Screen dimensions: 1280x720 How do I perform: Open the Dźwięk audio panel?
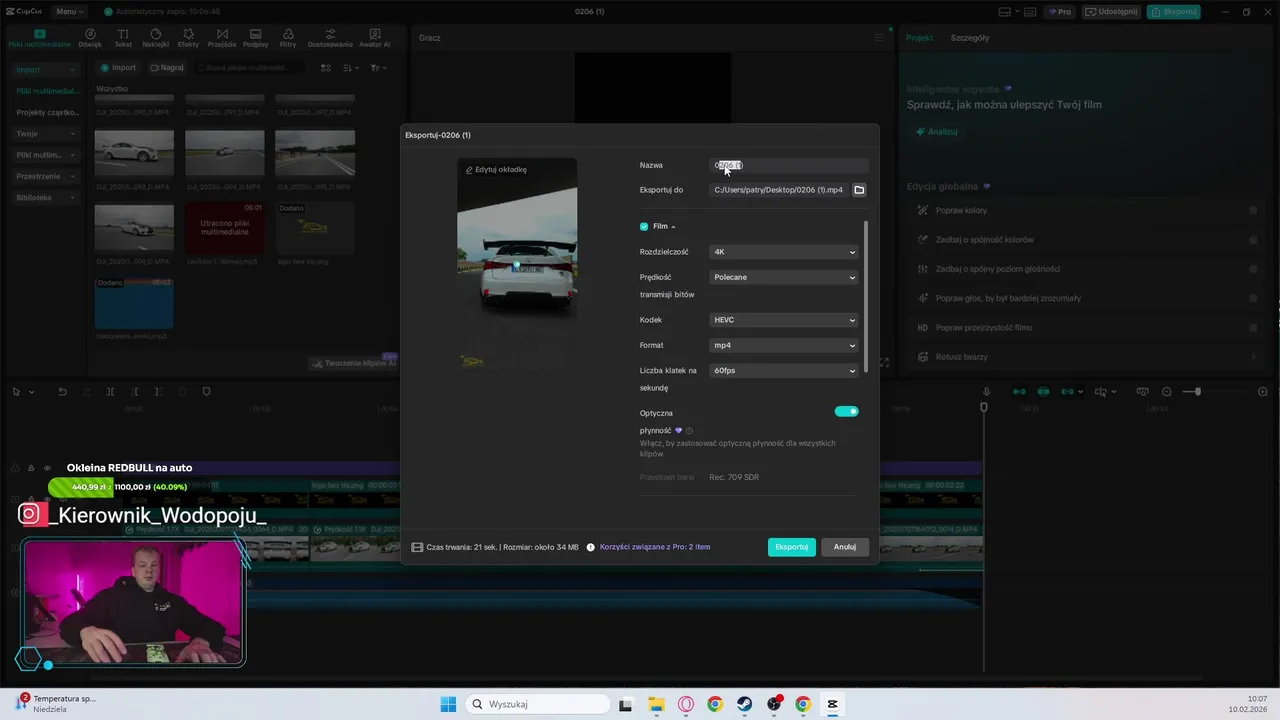(x=90, y=38)
